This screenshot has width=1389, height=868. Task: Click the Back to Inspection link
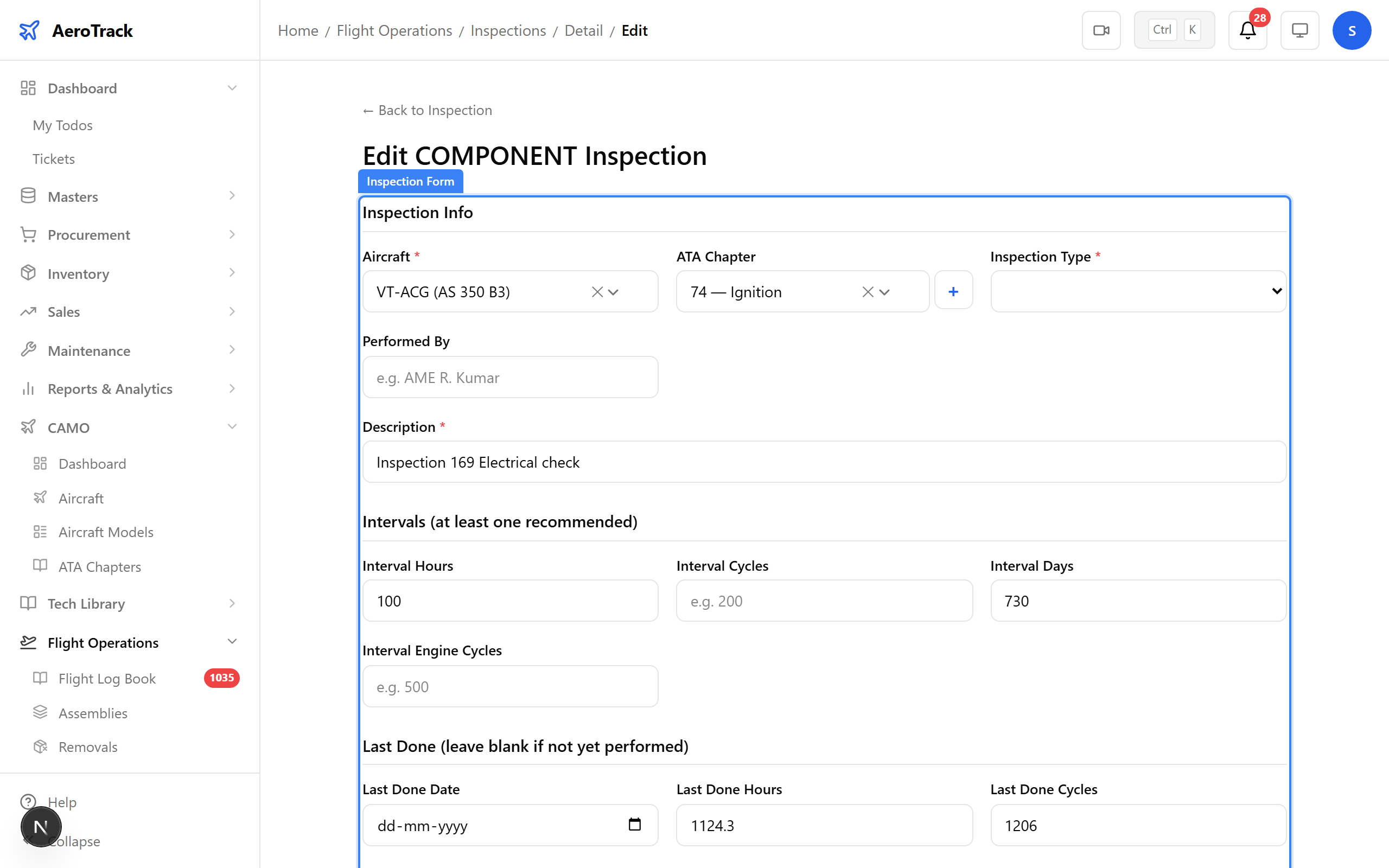(427, 110)
